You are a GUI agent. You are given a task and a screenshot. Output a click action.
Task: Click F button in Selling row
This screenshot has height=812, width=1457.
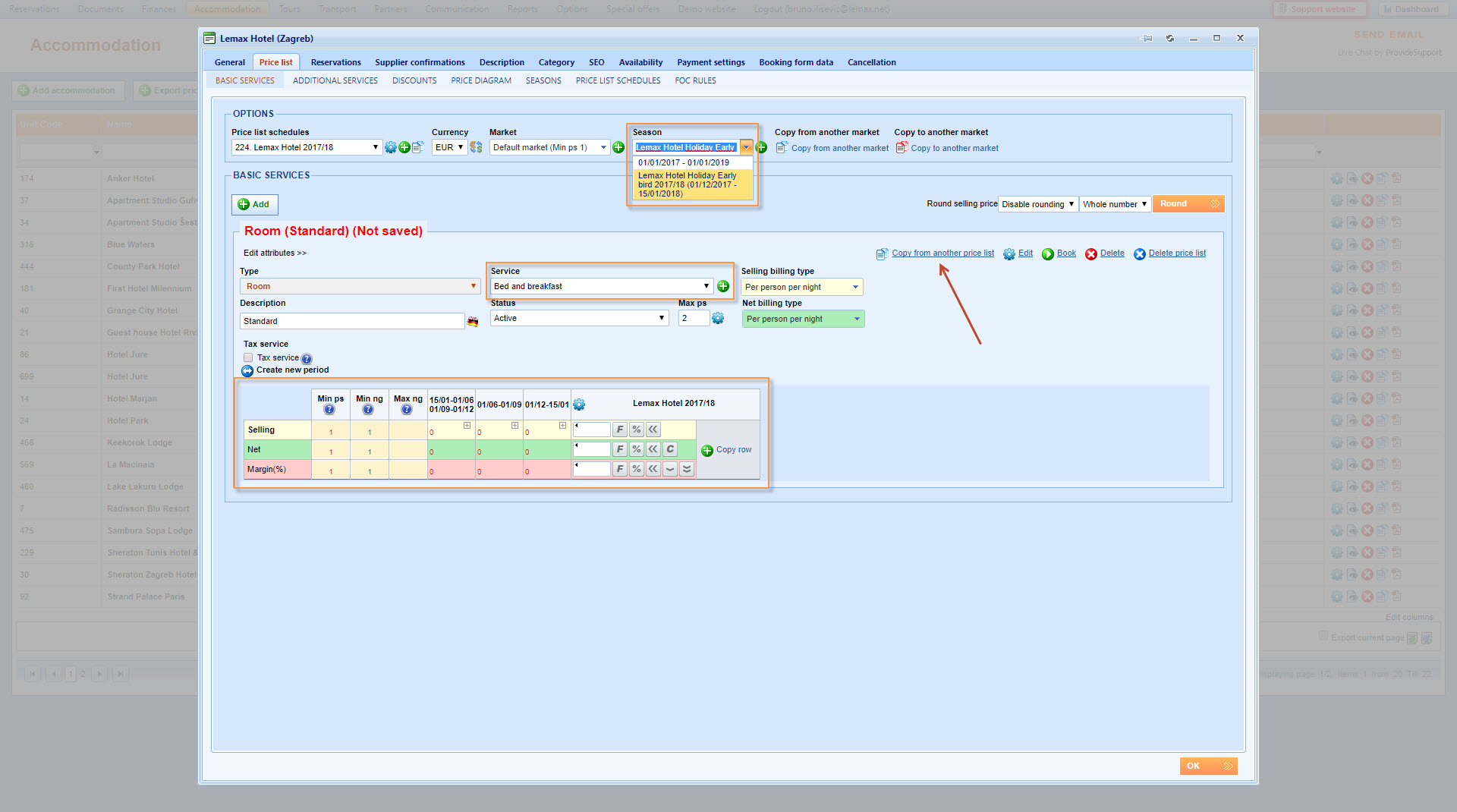point(620,430)
